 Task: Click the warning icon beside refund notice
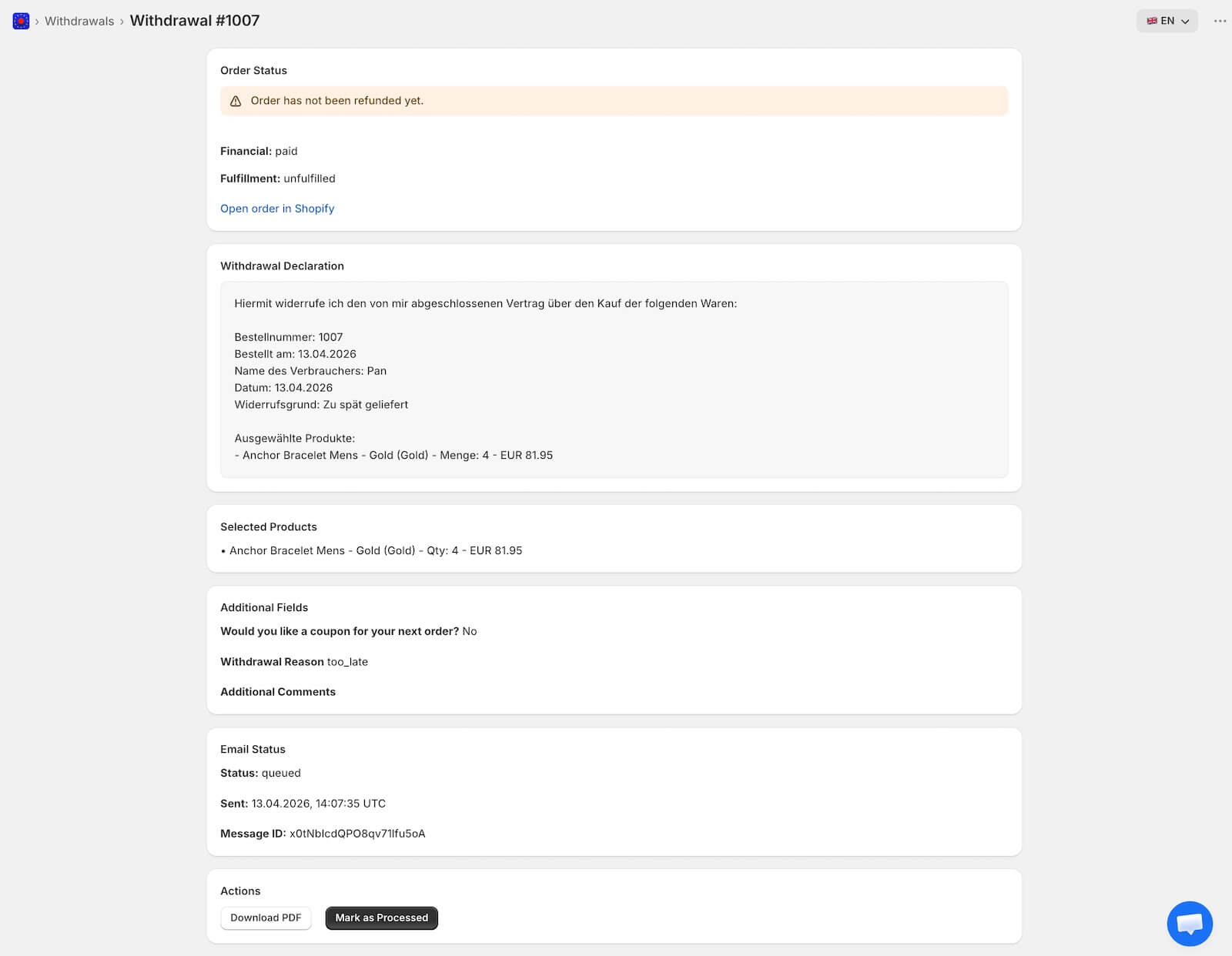(236, 100)
